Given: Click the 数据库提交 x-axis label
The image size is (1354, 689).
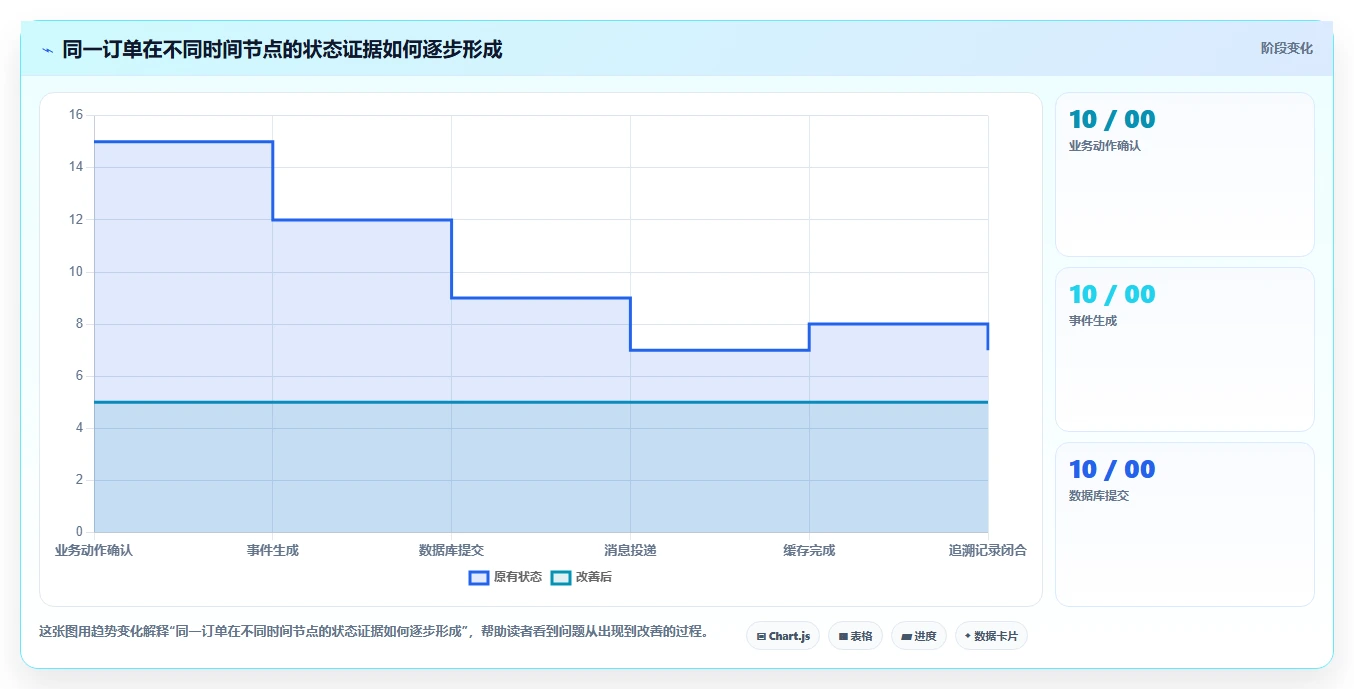Looking at the screenshot, I should coord(451,550).
